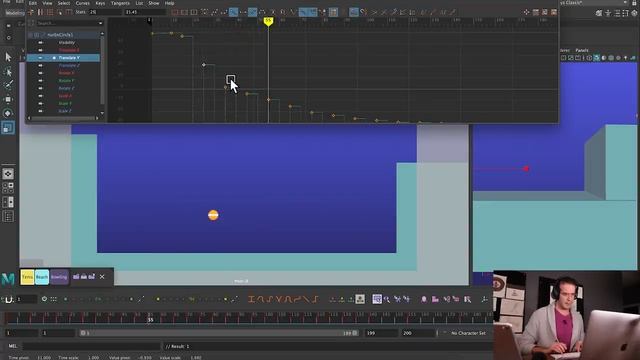Open the Panels menu in right viewport
Viewport: 640px width, 360px height.
[582, 50]
